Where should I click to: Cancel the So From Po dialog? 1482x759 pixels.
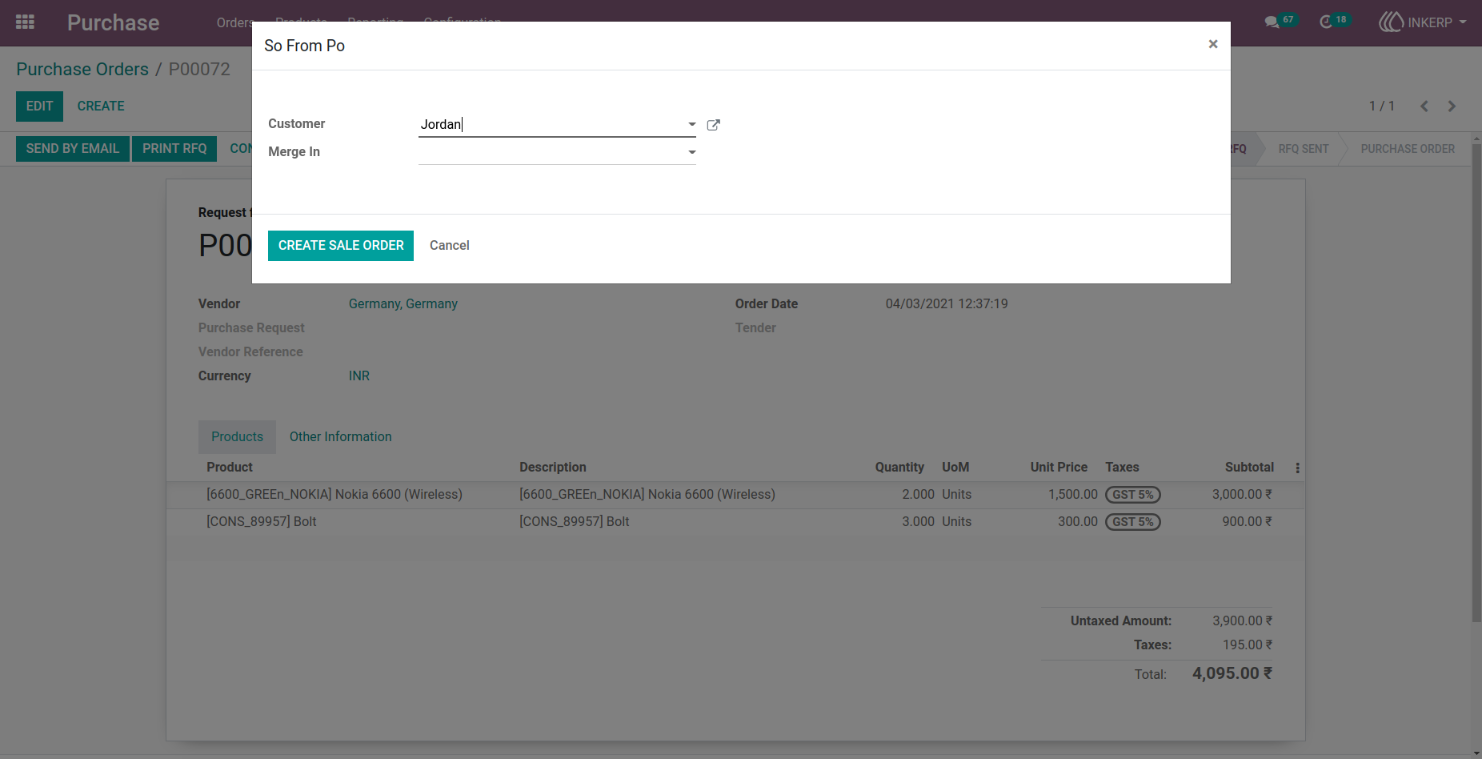click(x=450, y=245)
